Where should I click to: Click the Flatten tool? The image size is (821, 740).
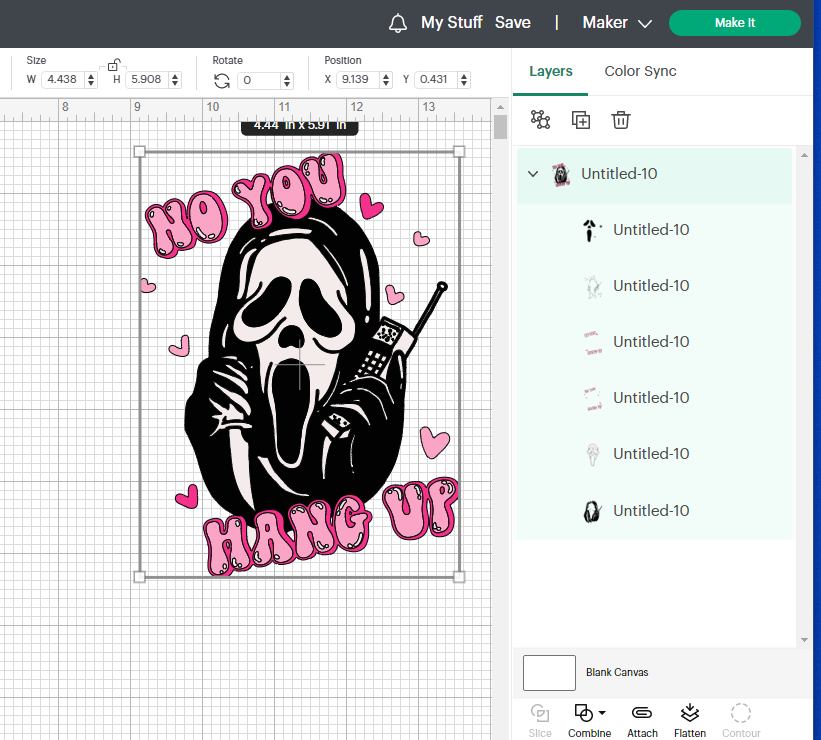point(690,721)
